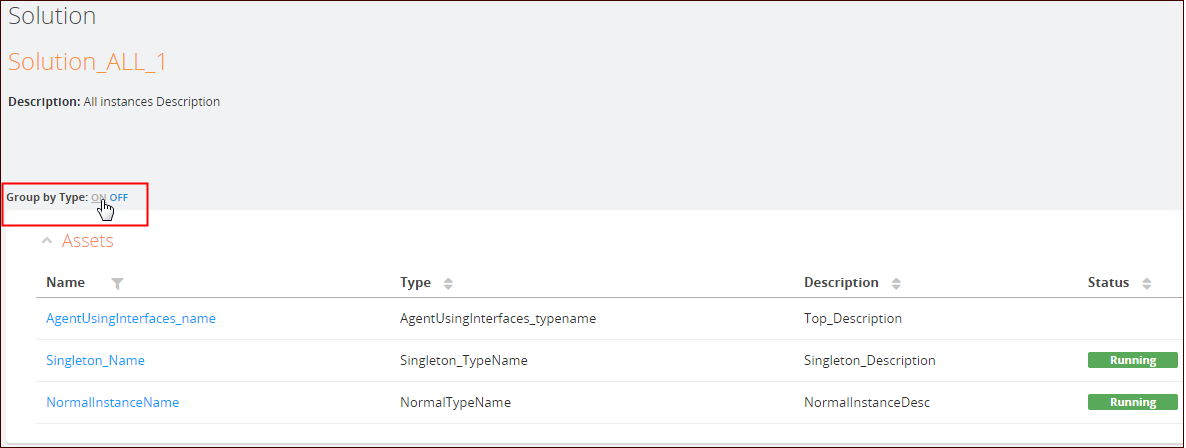Open the AgentUsingInterfaces_name asset link

(131, 318)
